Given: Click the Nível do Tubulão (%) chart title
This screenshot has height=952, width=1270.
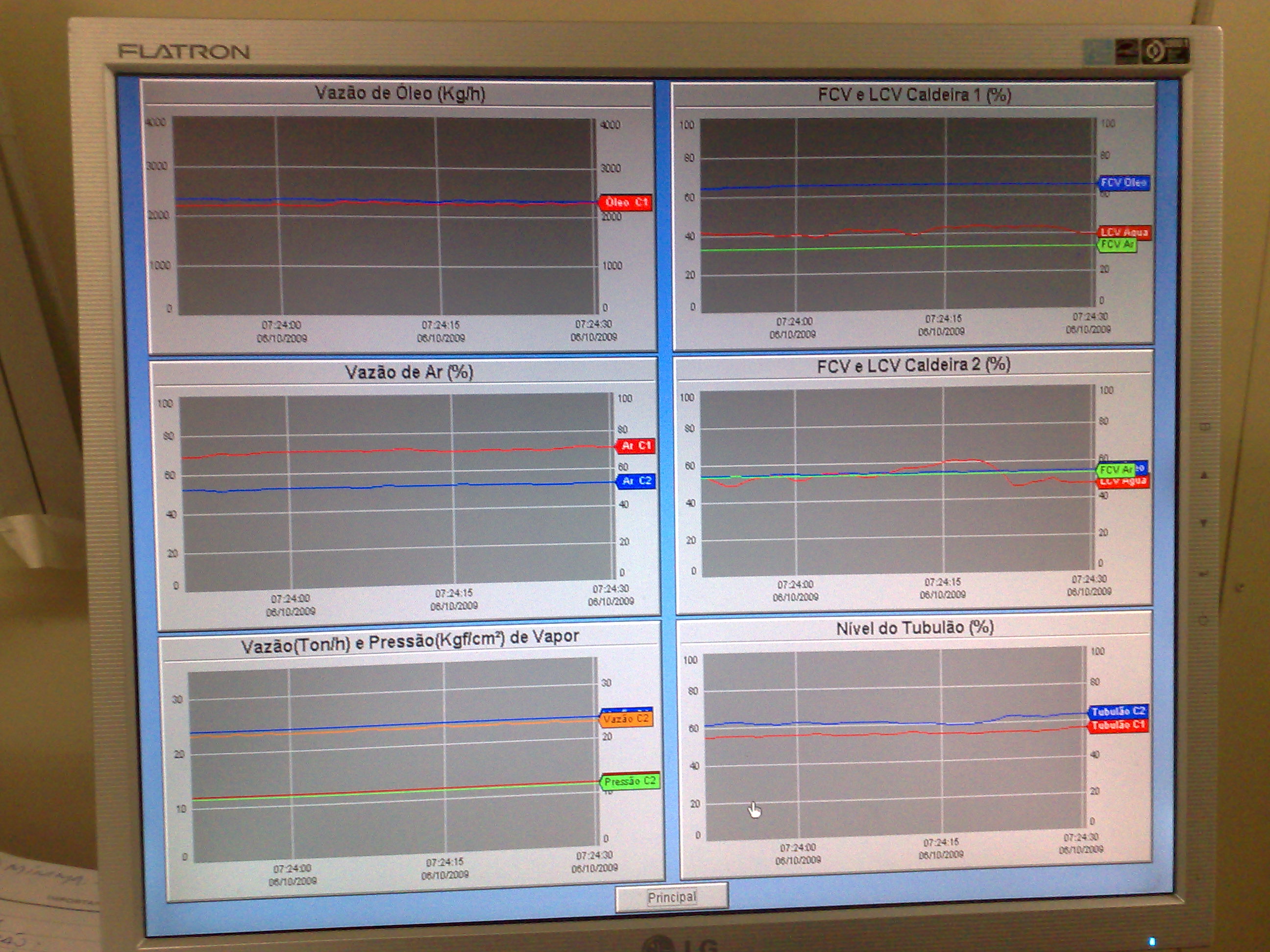Looking at the screenshot, I should (x=915, y=627).
